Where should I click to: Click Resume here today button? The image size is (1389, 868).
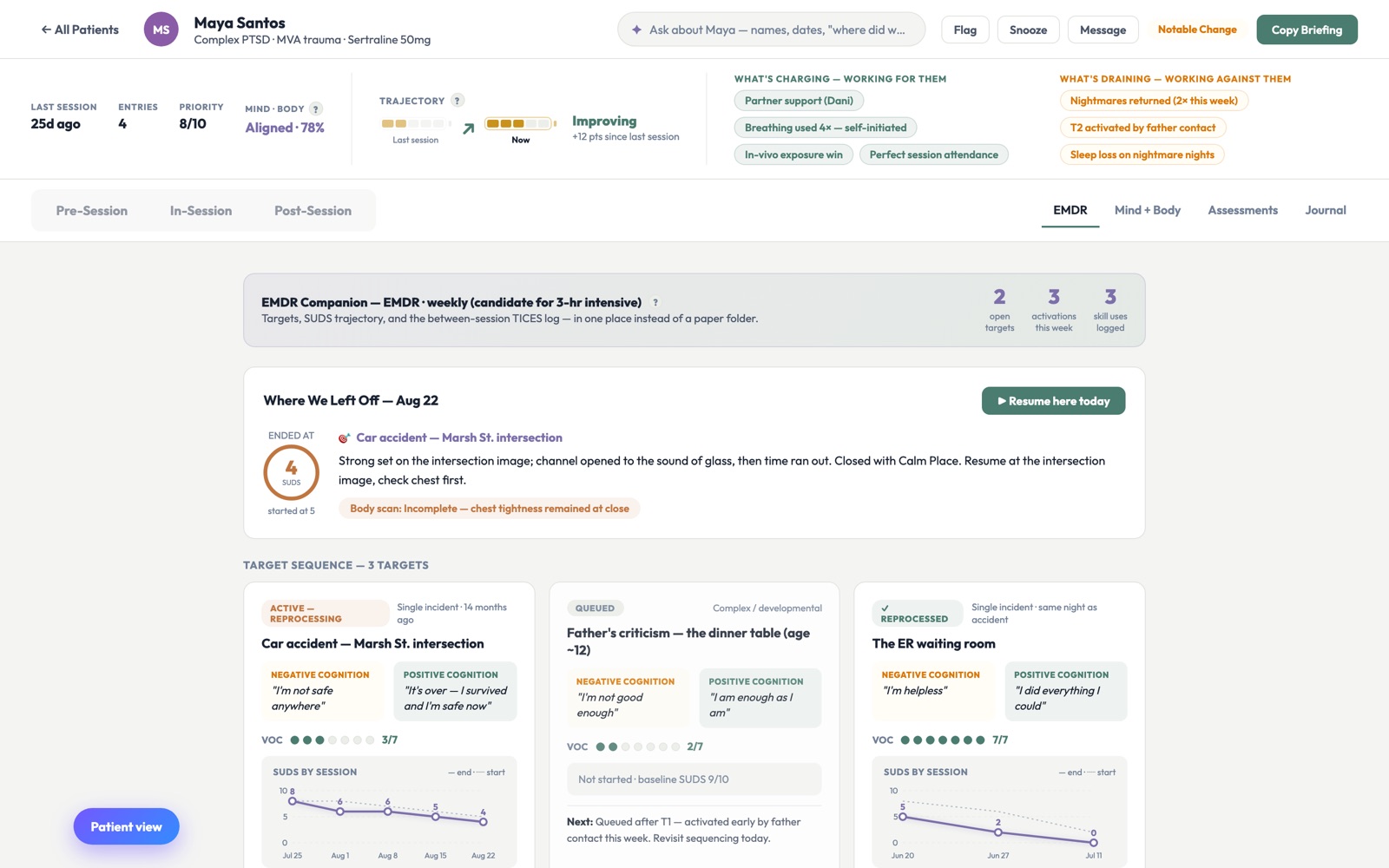coord(1053,401)
